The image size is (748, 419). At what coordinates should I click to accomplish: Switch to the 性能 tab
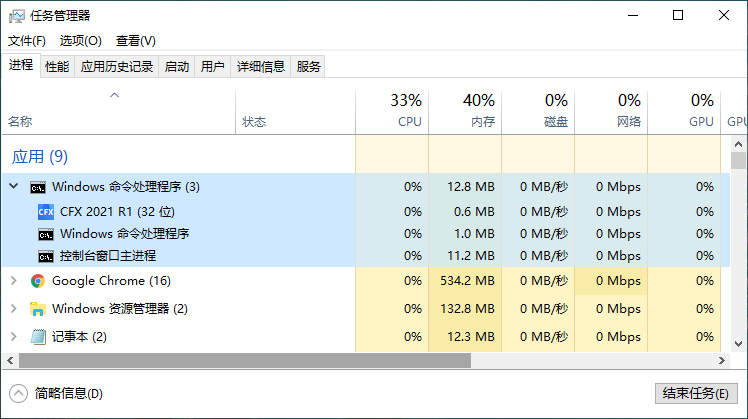tap(57, 66)
